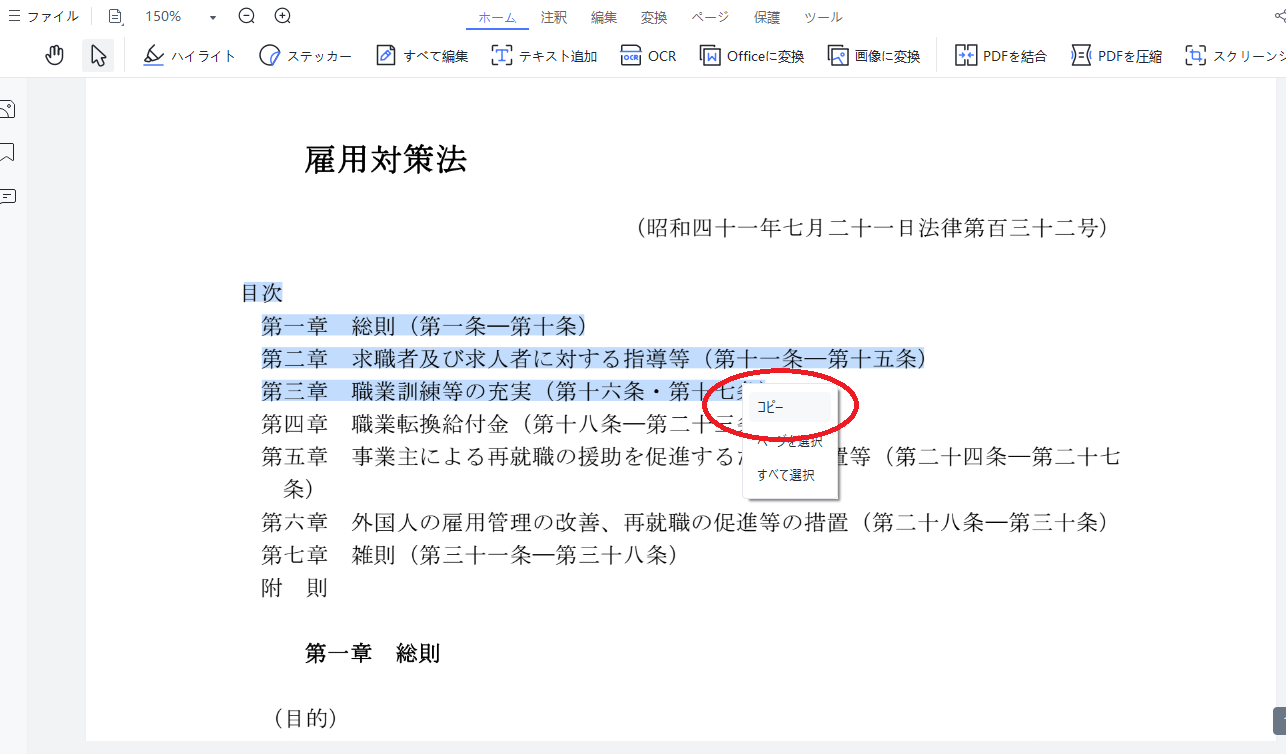Click PDFを結合 merge PDFs
The image size is (1286, 754).
1001,56
